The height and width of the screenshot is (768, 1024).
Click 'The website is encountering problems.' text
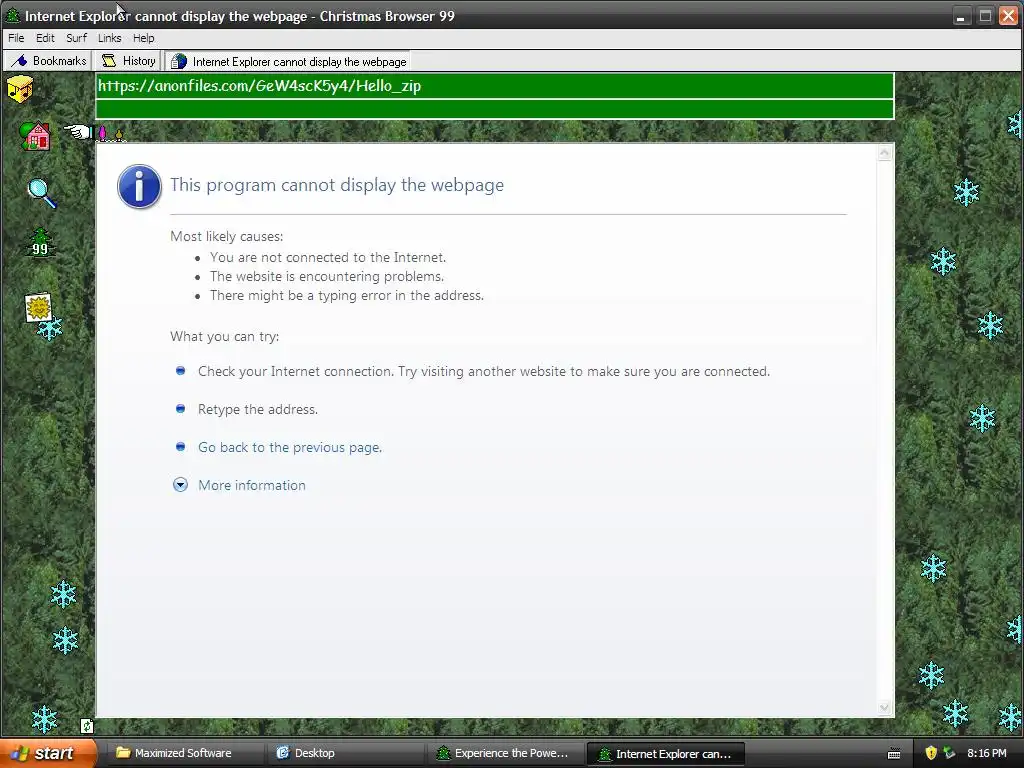pos(327,276)
